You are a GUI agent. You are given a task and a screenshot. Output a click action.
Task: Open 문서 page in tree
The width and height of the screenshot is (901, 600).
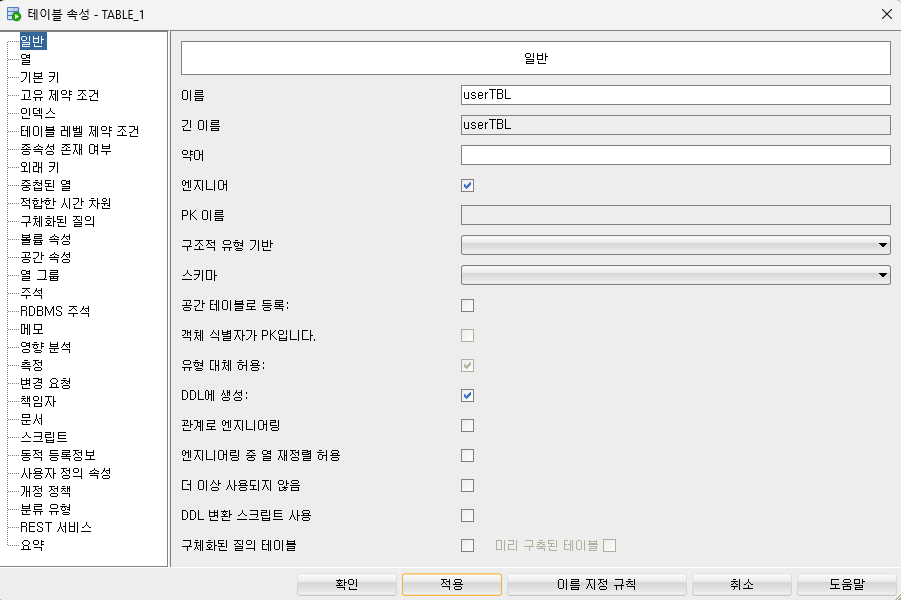click(x=32, y=419)
